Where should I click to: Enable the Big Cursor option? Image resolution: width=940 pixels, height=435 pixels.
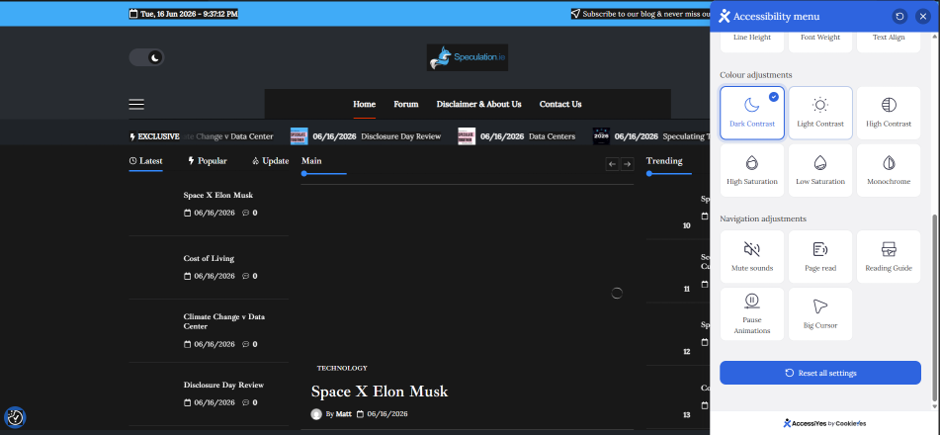coord(820,314)
